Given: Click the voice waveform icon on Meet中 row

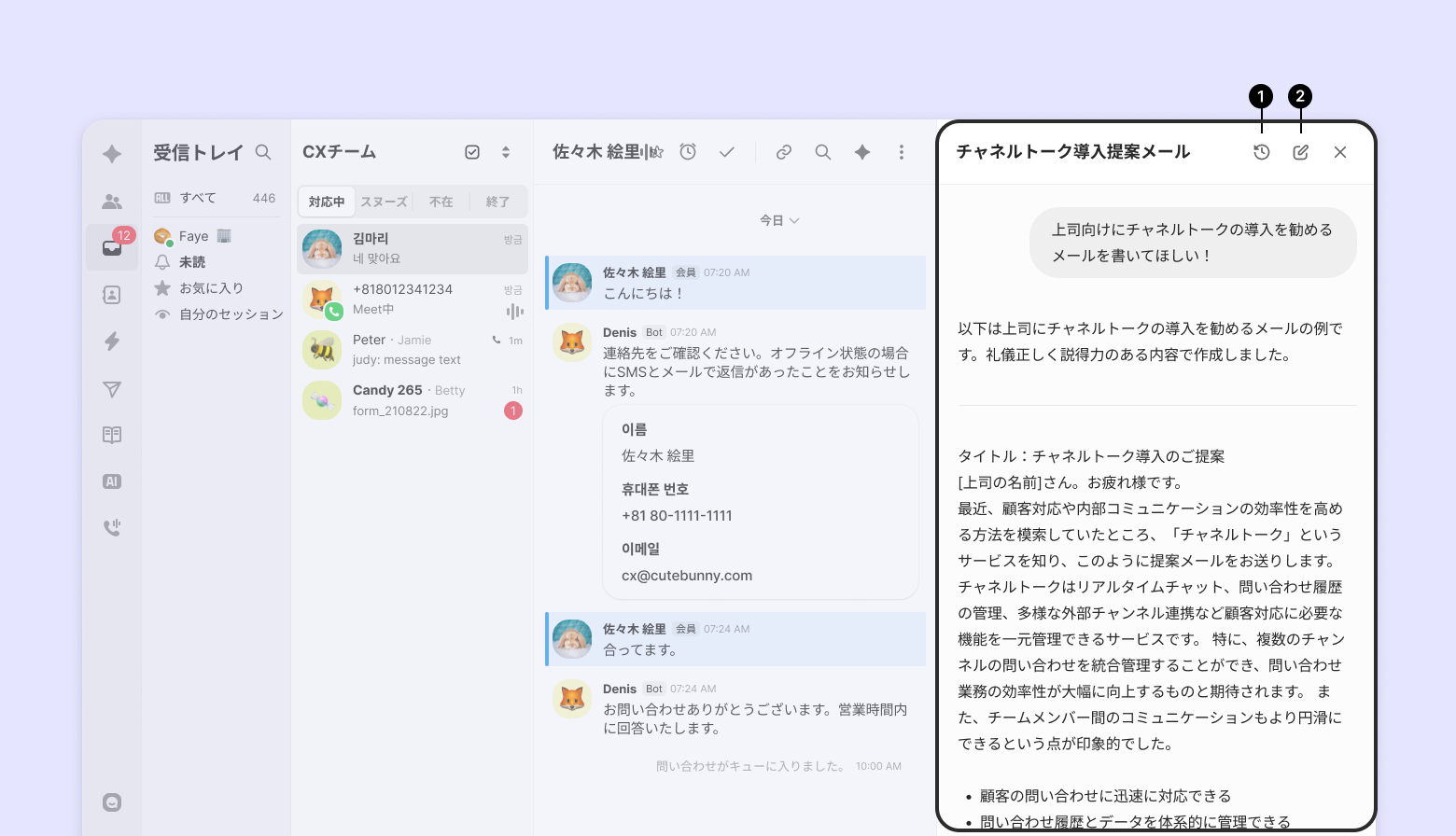Looking at the screenshot, I should coord(514,311).
